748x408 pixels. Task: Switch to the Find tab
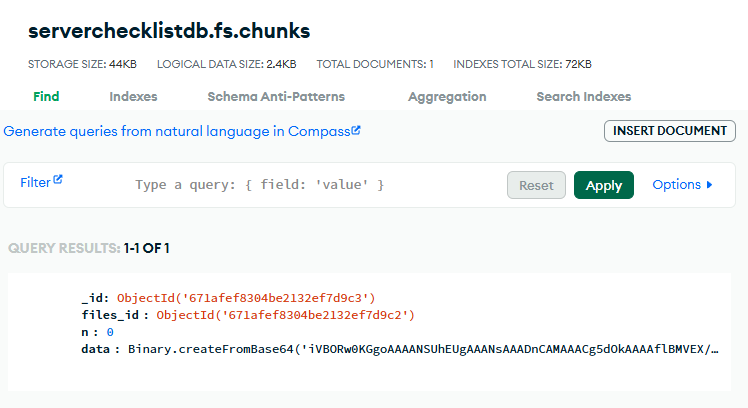tap(46, 96)
